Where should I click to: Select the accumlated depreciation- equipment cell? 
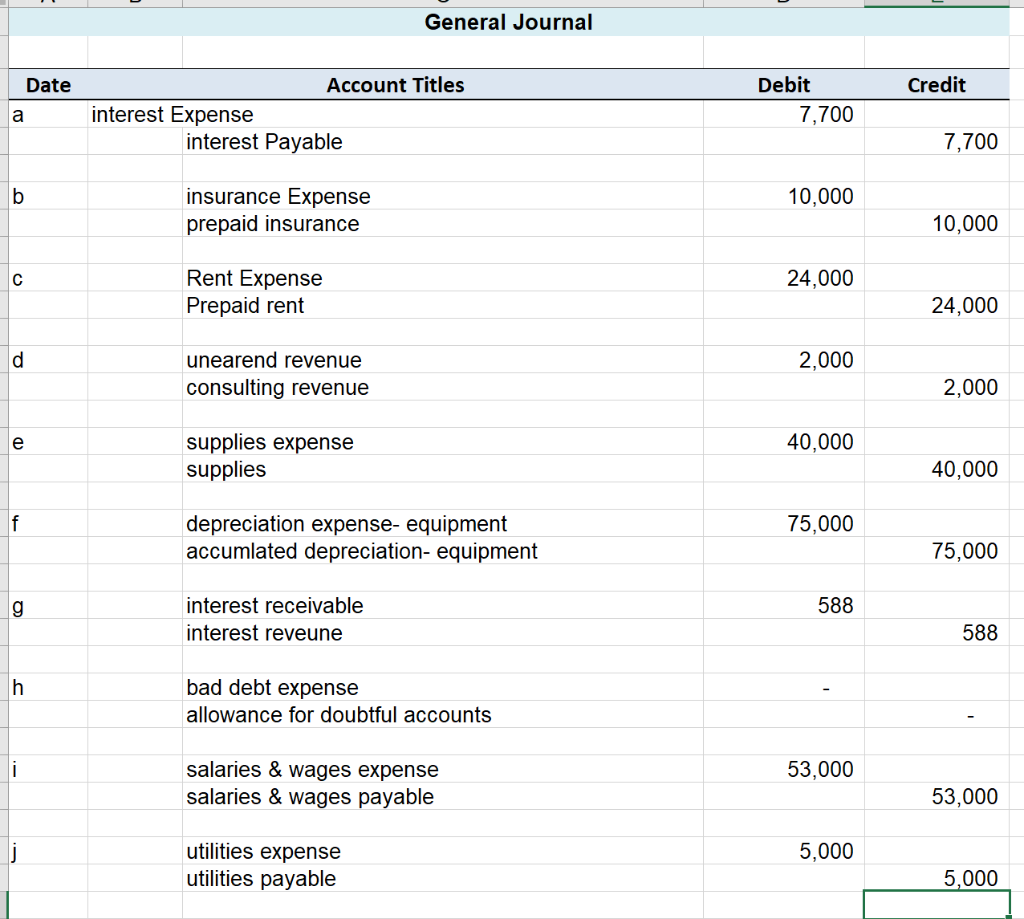click(x=443, y=551)
